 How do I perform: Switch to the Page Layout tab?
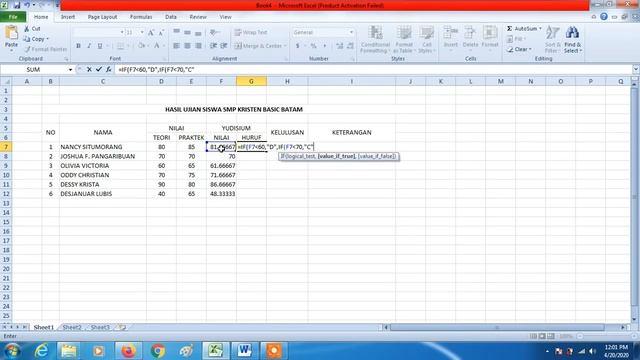102,17
